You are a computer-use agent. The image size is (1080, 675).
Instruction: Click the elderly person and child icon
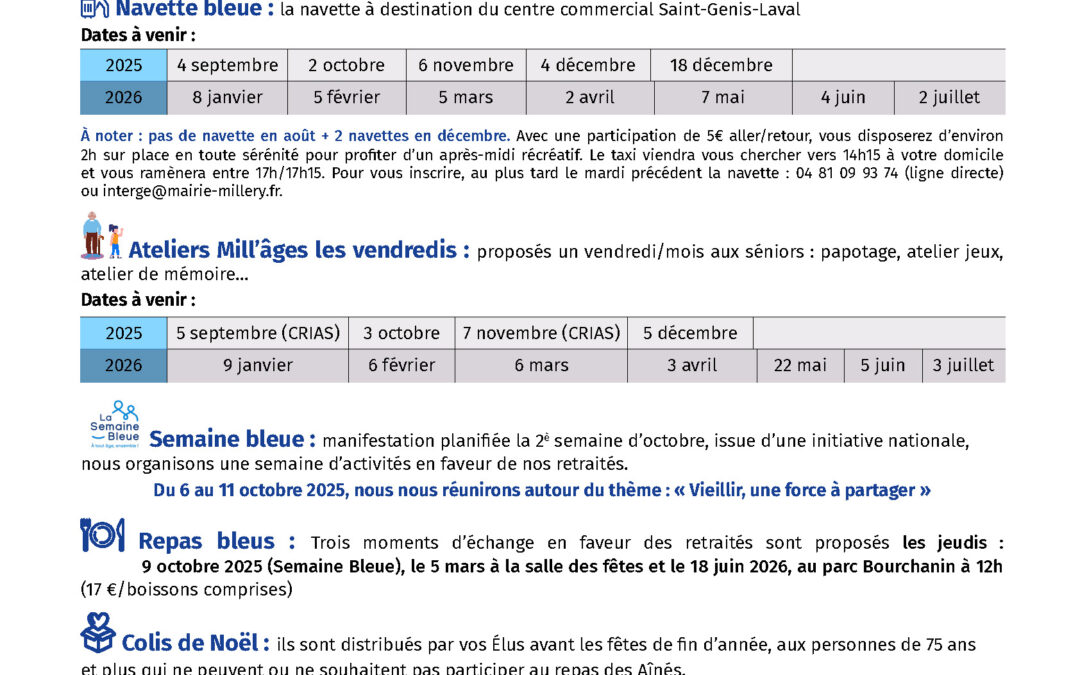point(100,238)
